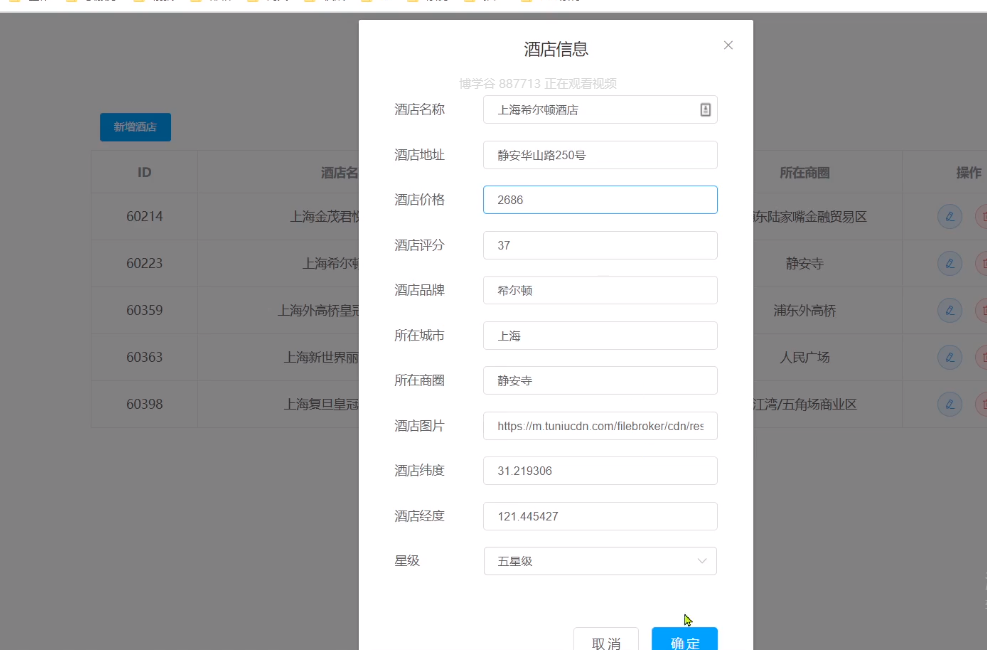
Task: Click the 新增酒店 button in background page
Action: [x=135, y=127]
